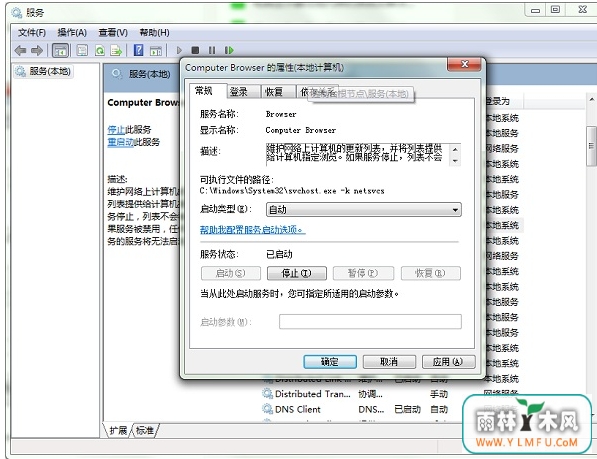The image size is (597, 459).
Task: Minimize the 服务 window
Action: point(535,10)
